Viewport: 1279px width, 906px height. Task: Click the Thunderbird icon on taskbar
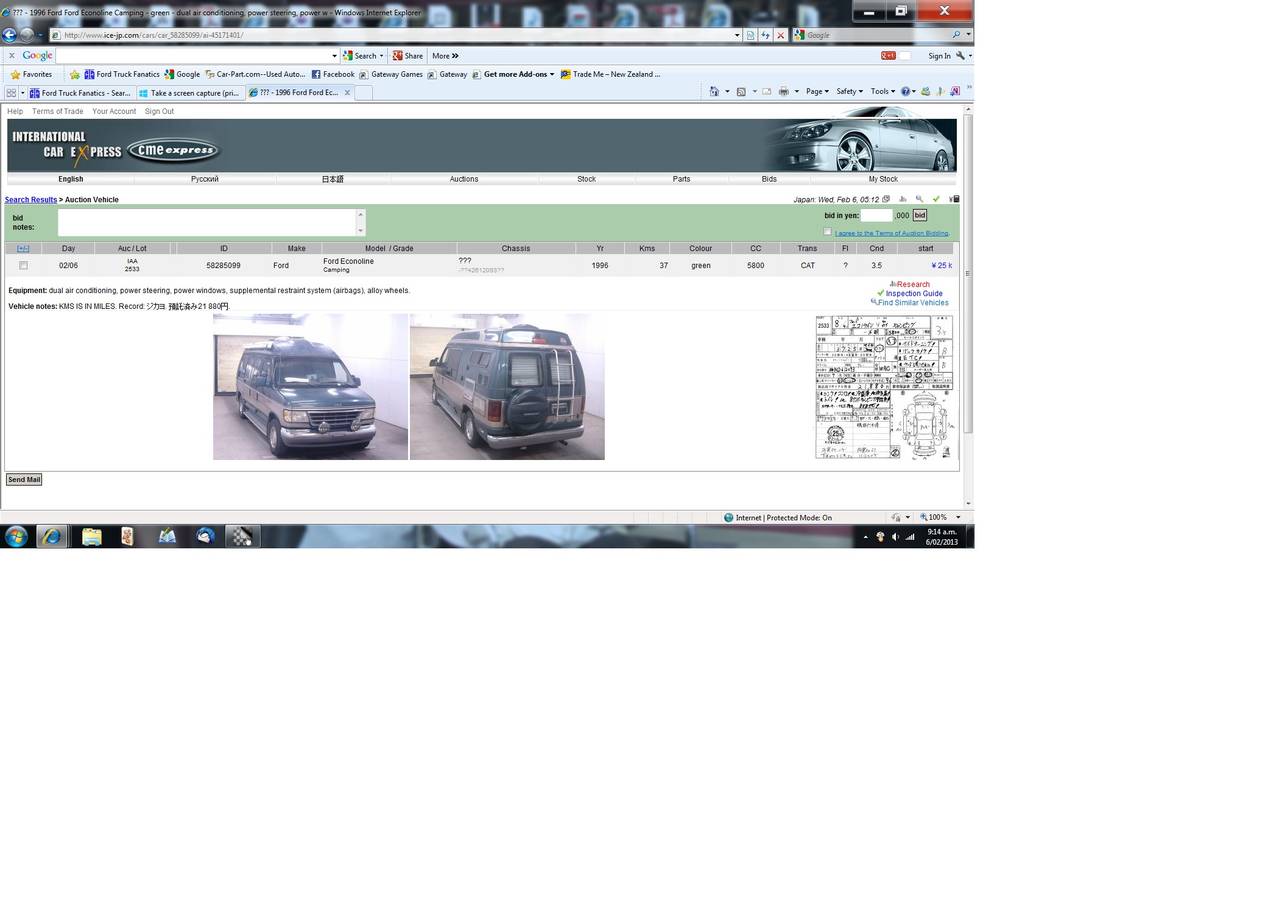pos(205,536)
